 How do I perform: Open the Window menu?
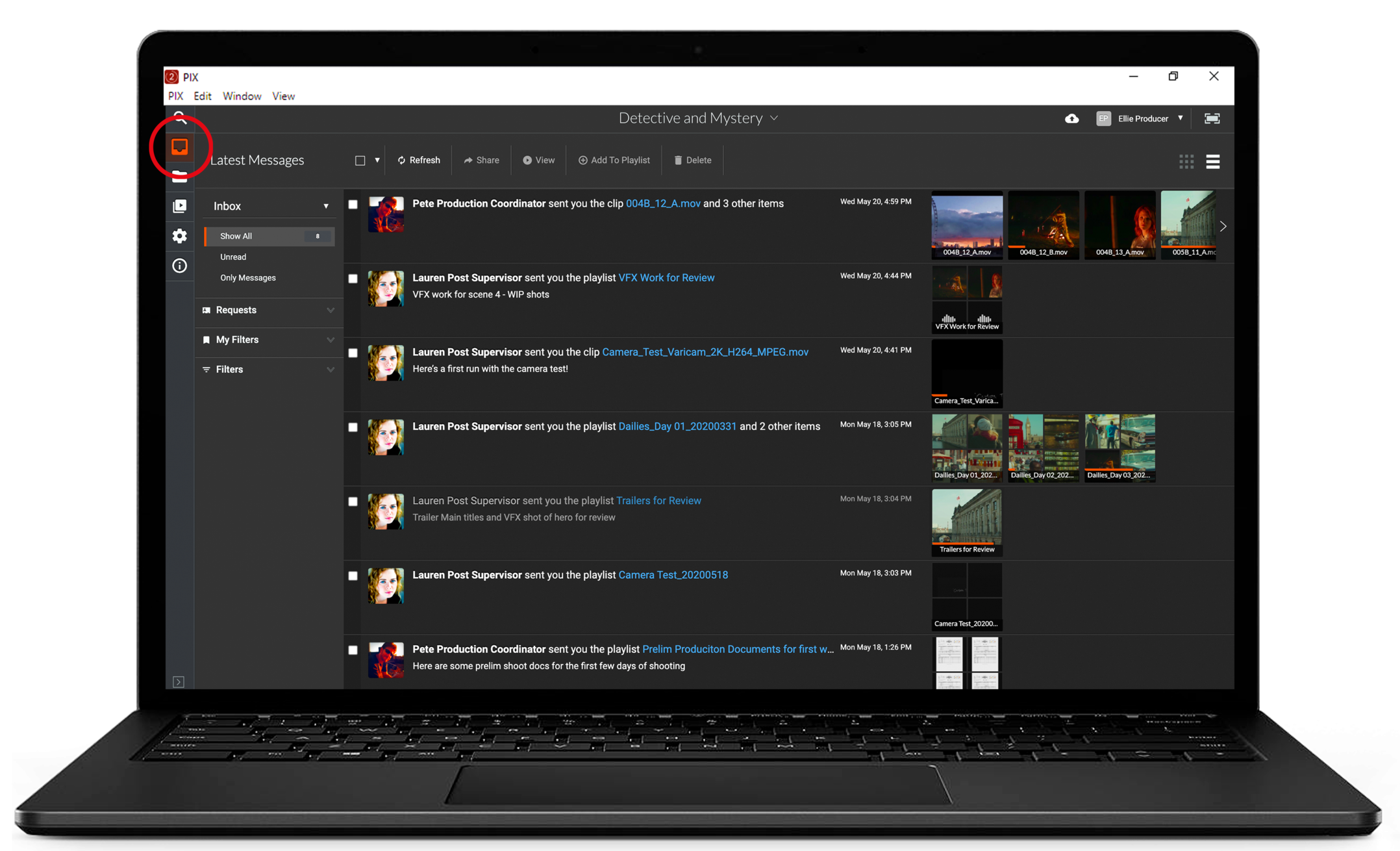tap(242, 96)
